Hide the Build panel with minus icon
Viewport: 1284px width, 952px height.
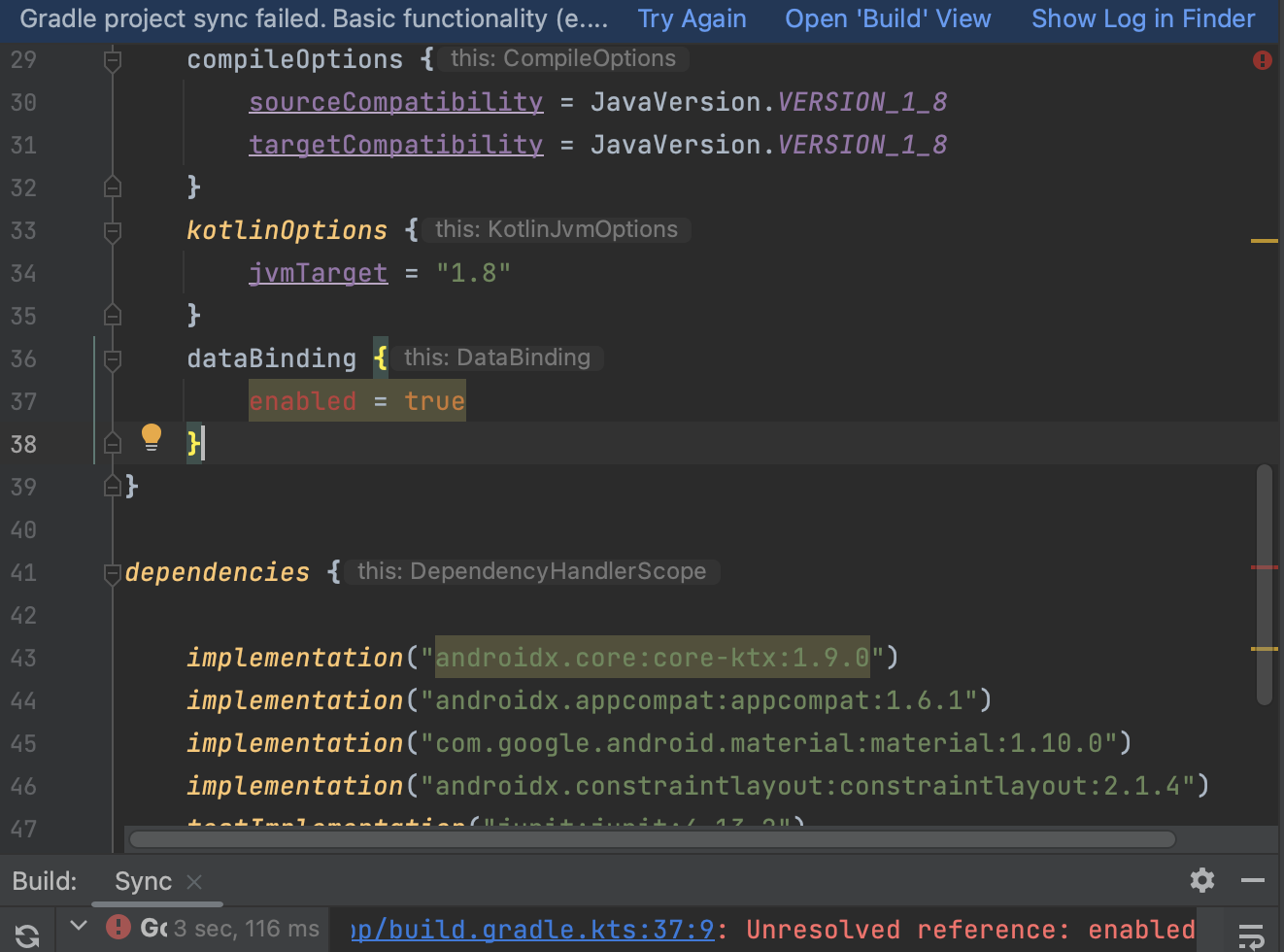pyautogui.click(x=1253, y=880)
